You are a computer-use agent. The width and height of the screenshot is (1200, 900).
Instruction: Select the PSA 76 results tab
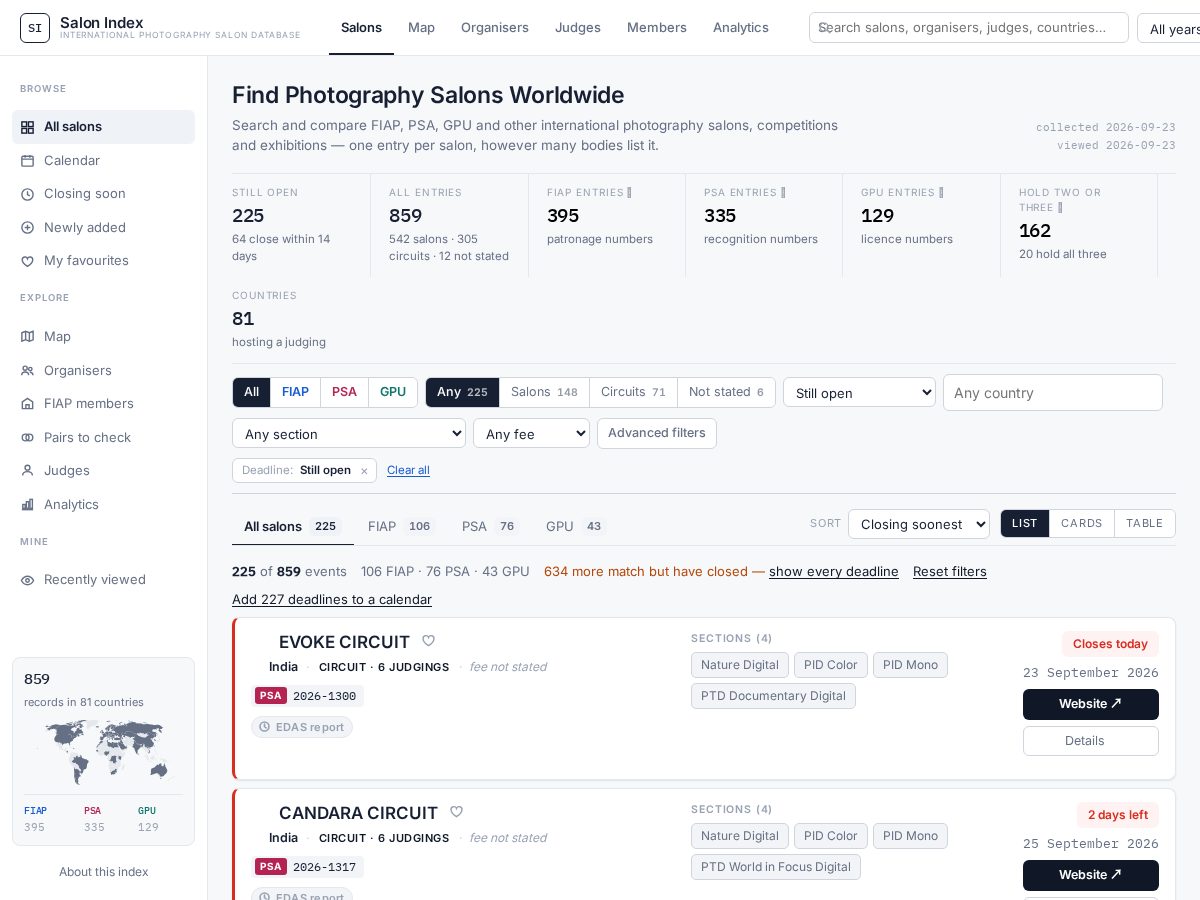491,526
